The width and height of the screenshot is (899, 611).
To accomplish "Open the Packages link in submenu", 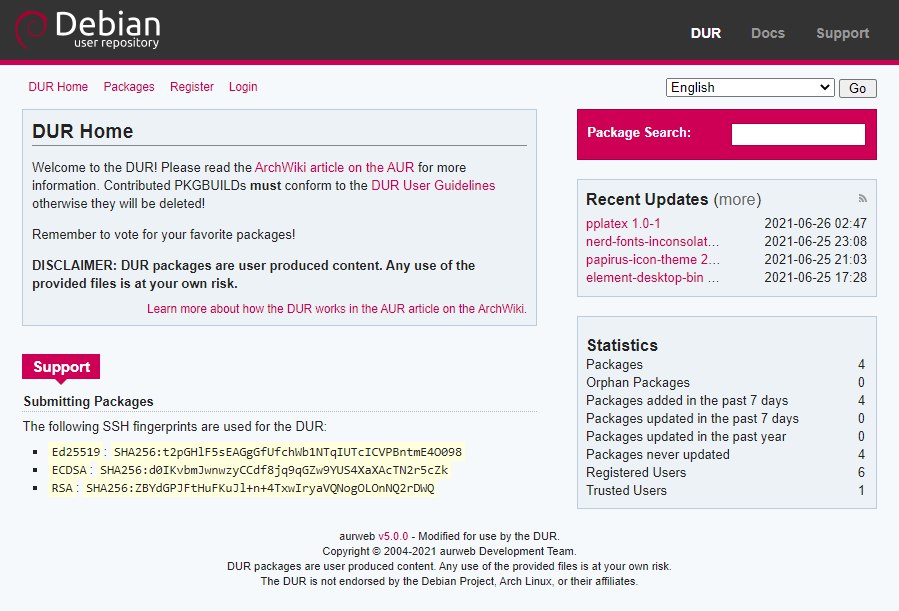I will pos(129,87).
